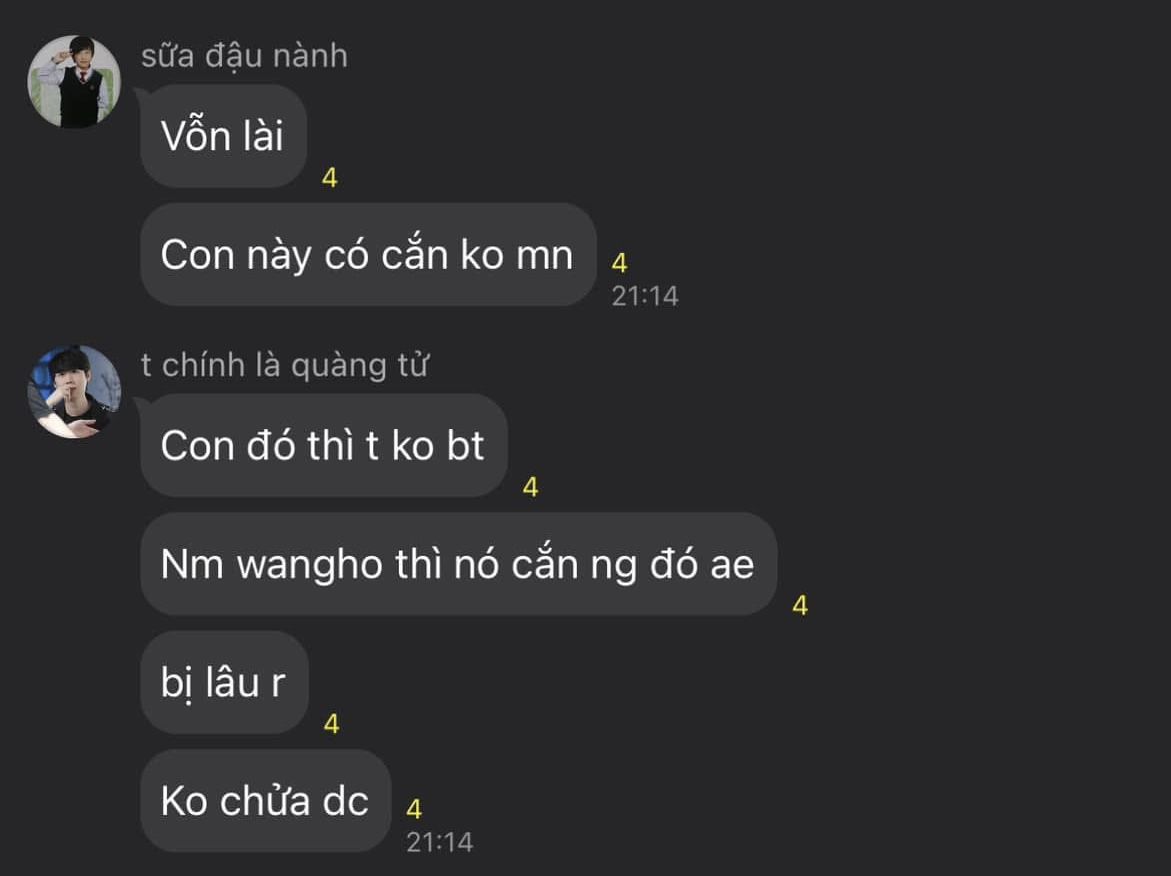1171x876 pixels.
Task: Select the 'Con này có cắn ko mn' message
Action: point(368,255)
